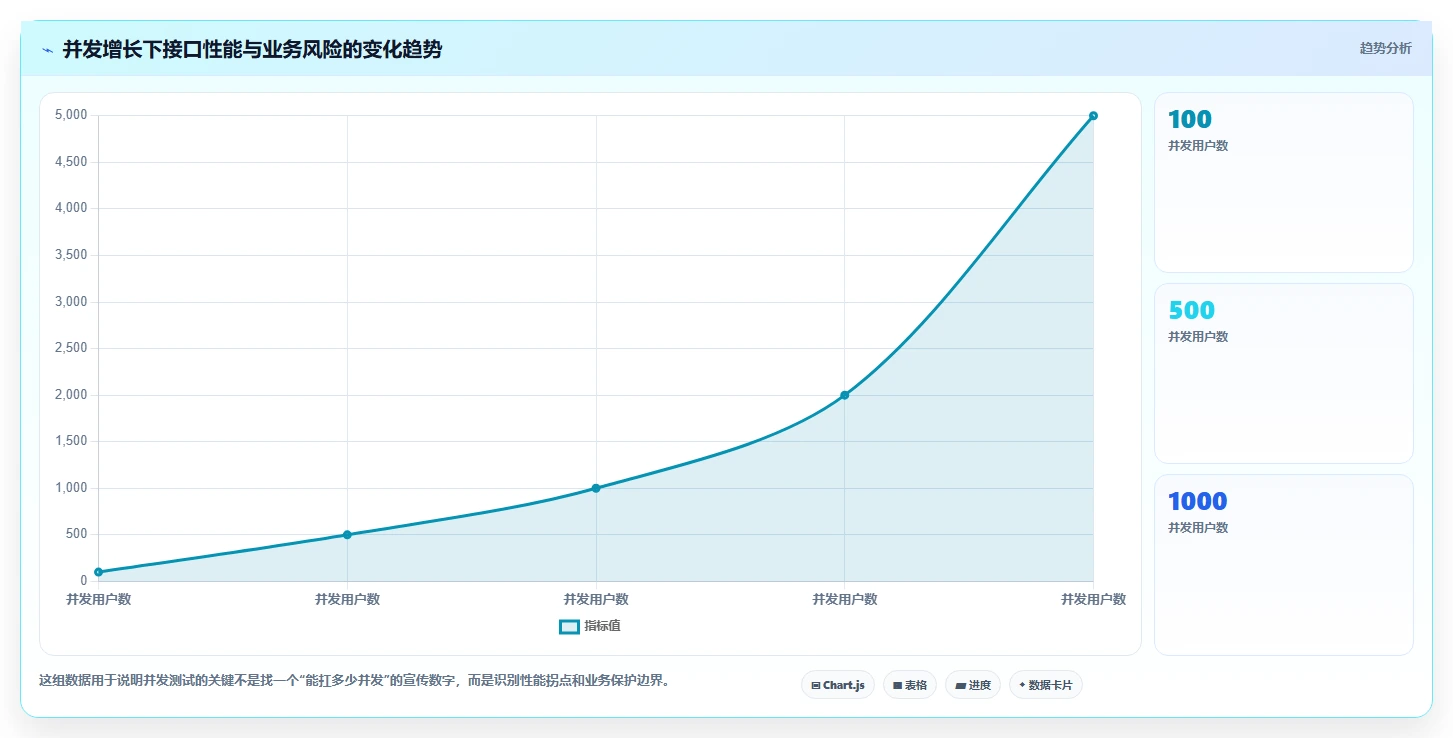1453x738 pixels.
Task: Click the data point at value 500
Action: [347, 535]
